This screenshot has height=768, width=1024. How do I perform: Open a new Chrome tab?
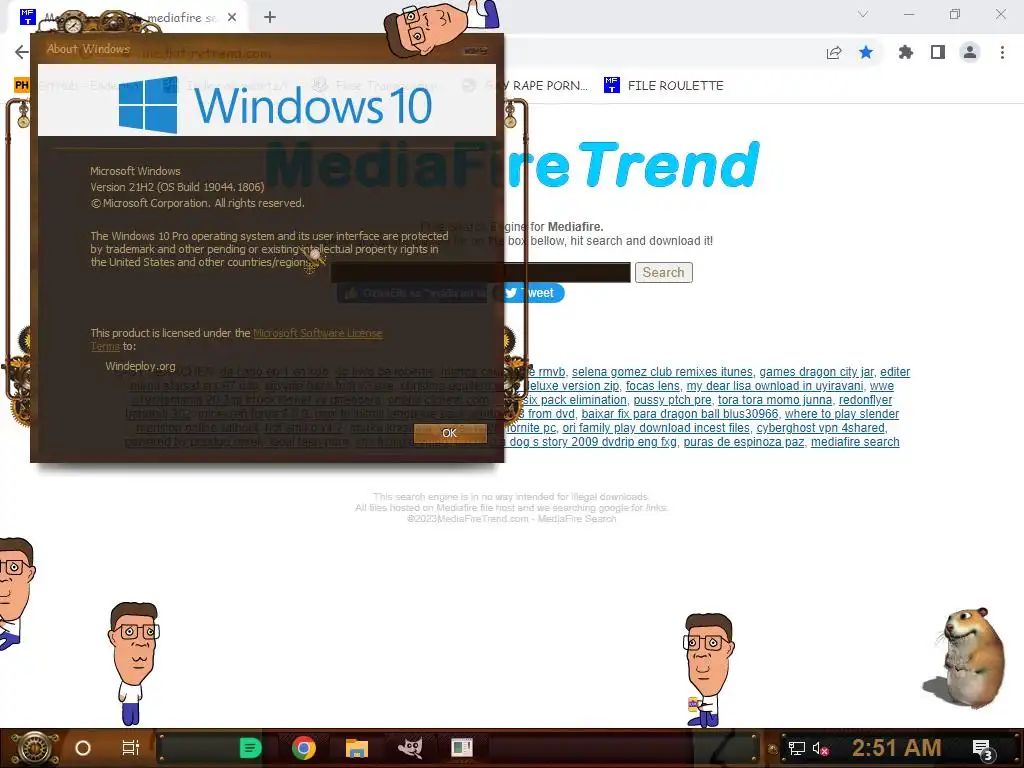(270, 17)
